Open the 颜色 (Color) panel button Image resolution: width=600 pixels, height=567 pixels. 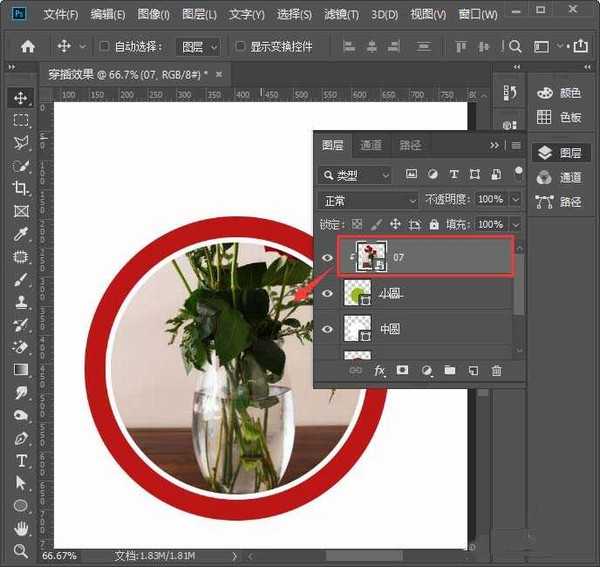(560, 92)
